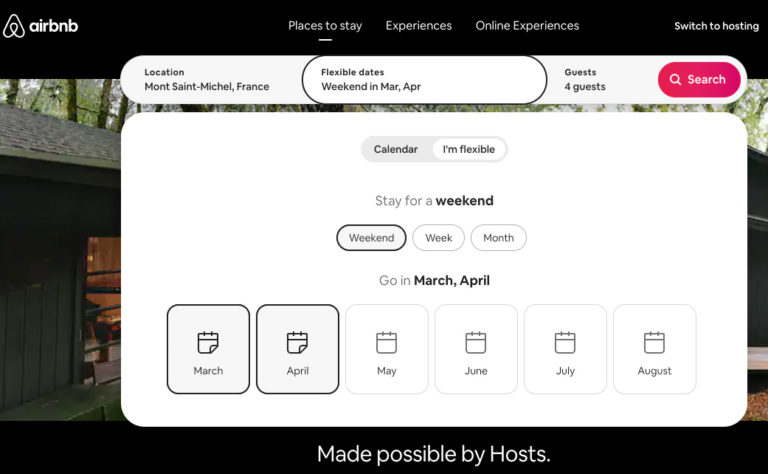Choose the Weekend stay length pill

[371, 237]
